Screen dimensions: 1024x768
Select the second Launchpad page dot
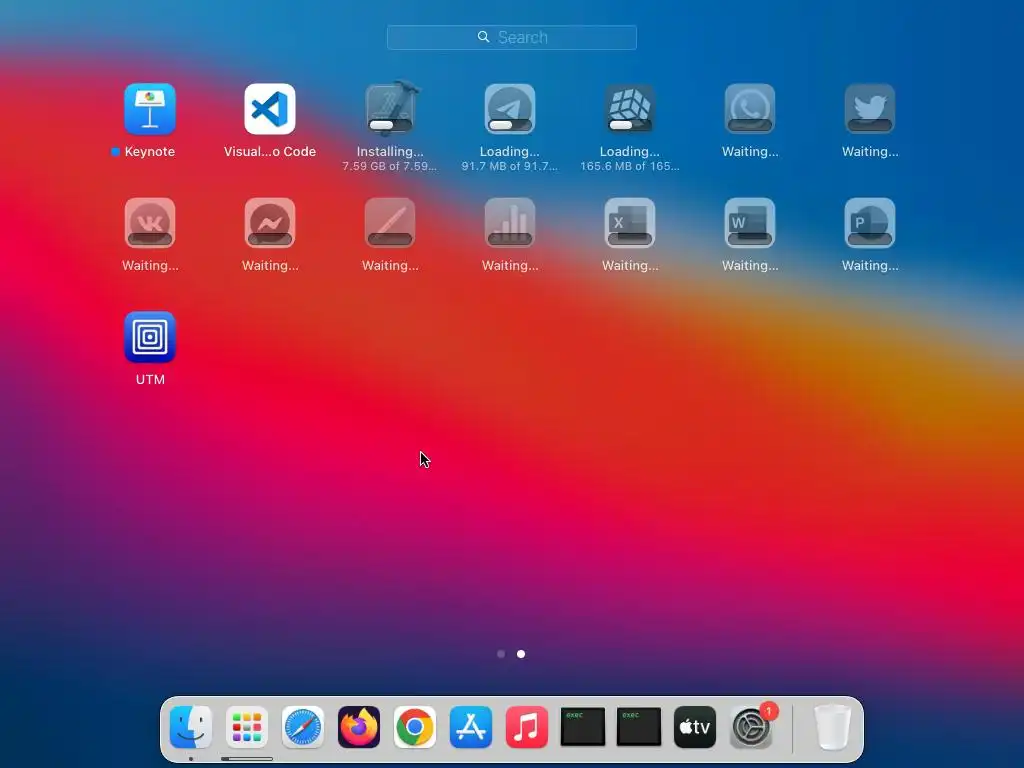tap(521, 654)
